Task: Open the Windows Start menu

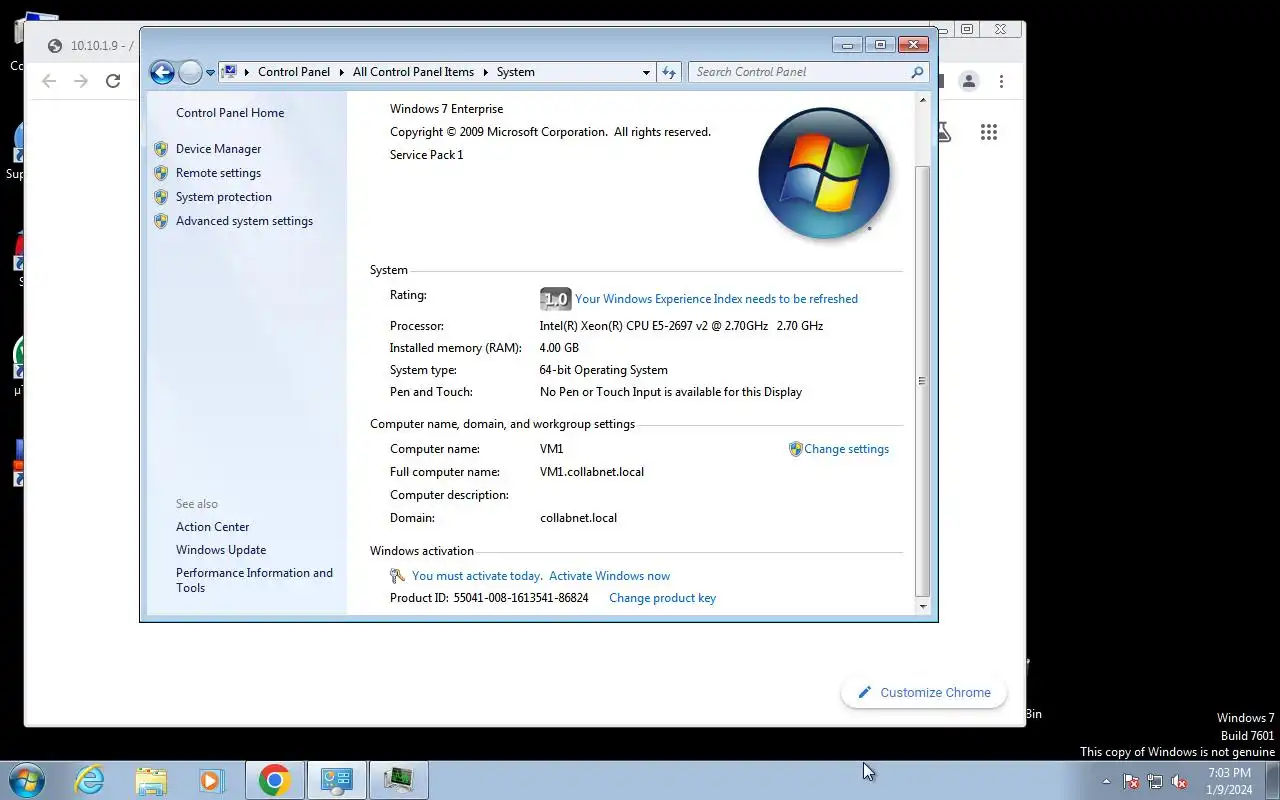Action: [27, 780]
